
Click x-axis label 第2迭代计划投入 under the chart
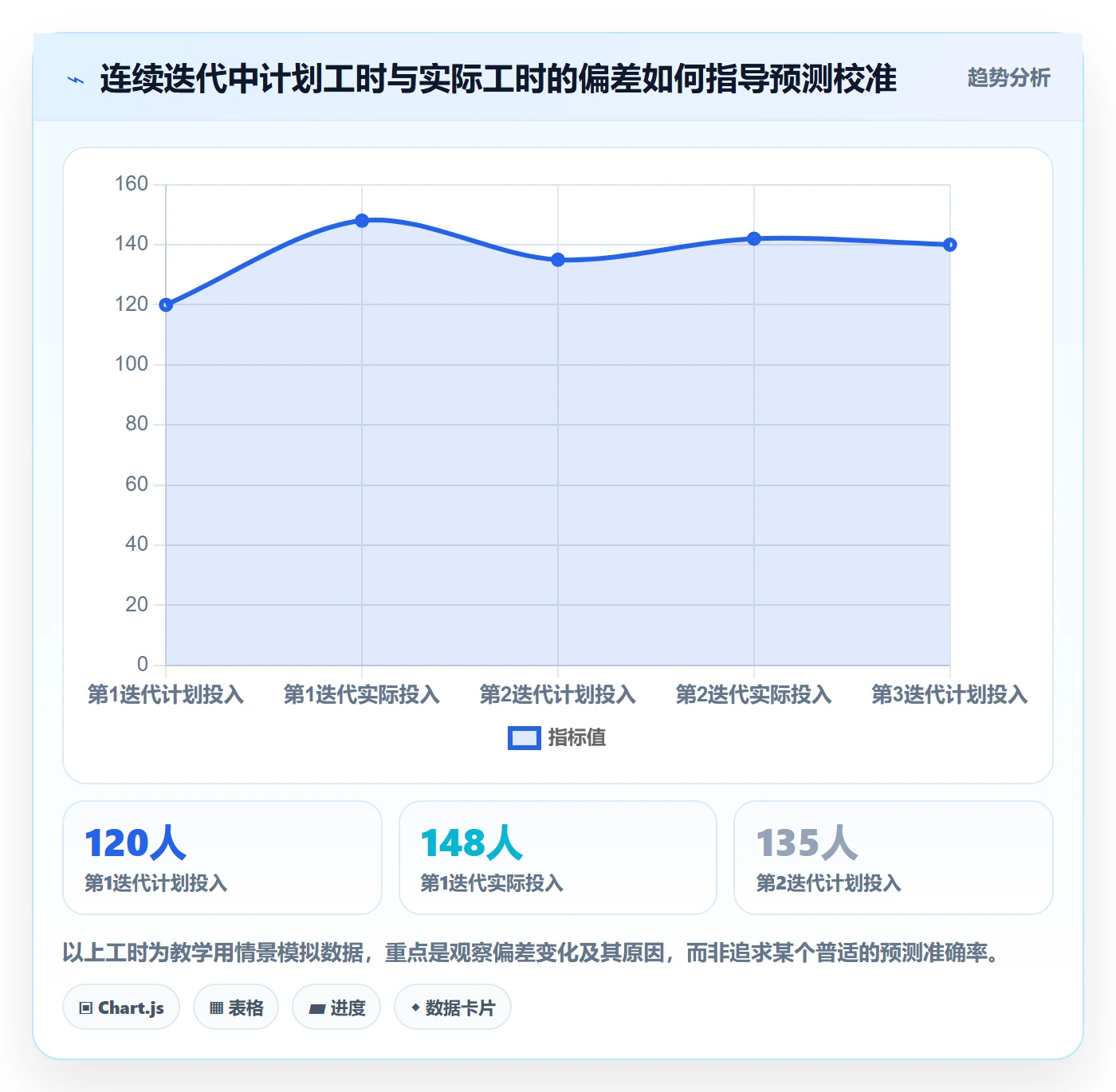click(x=558, y=694)
